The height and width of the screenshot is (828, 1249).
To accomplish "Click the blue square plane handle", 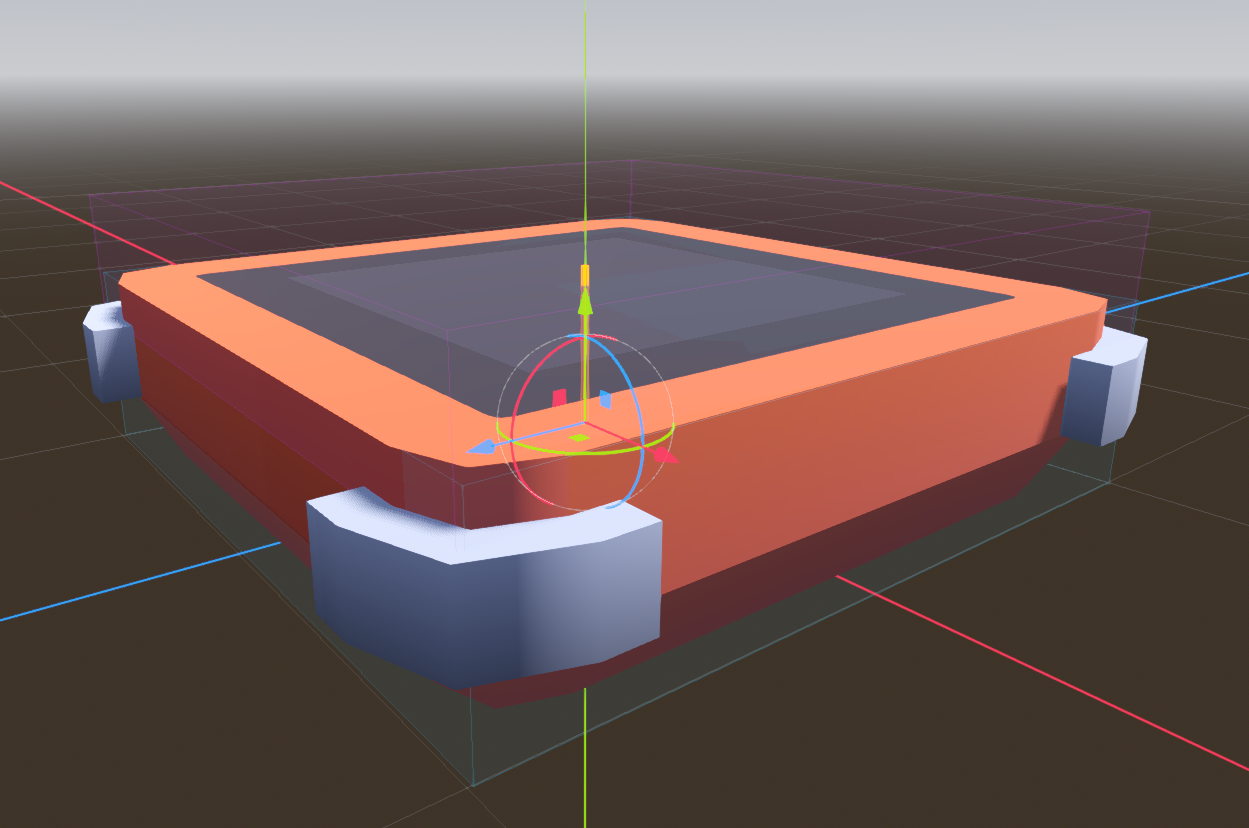I will (x=605, y=400).
